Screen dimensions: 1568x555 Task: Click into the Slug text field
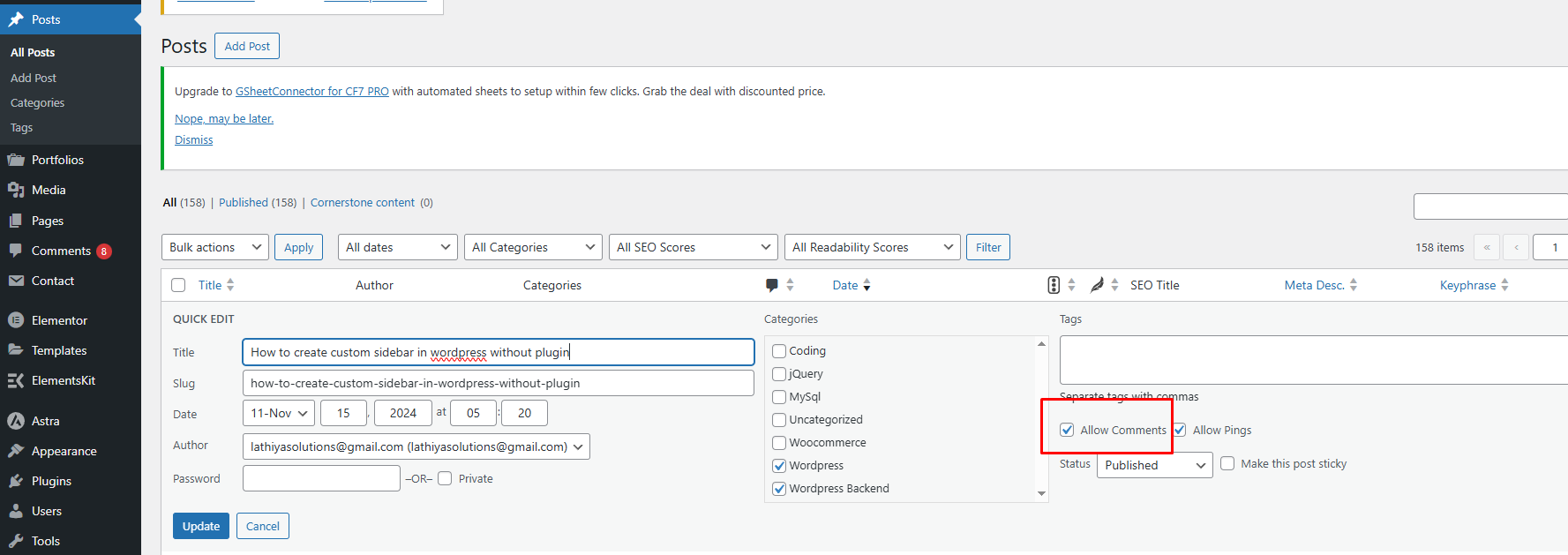498,383
